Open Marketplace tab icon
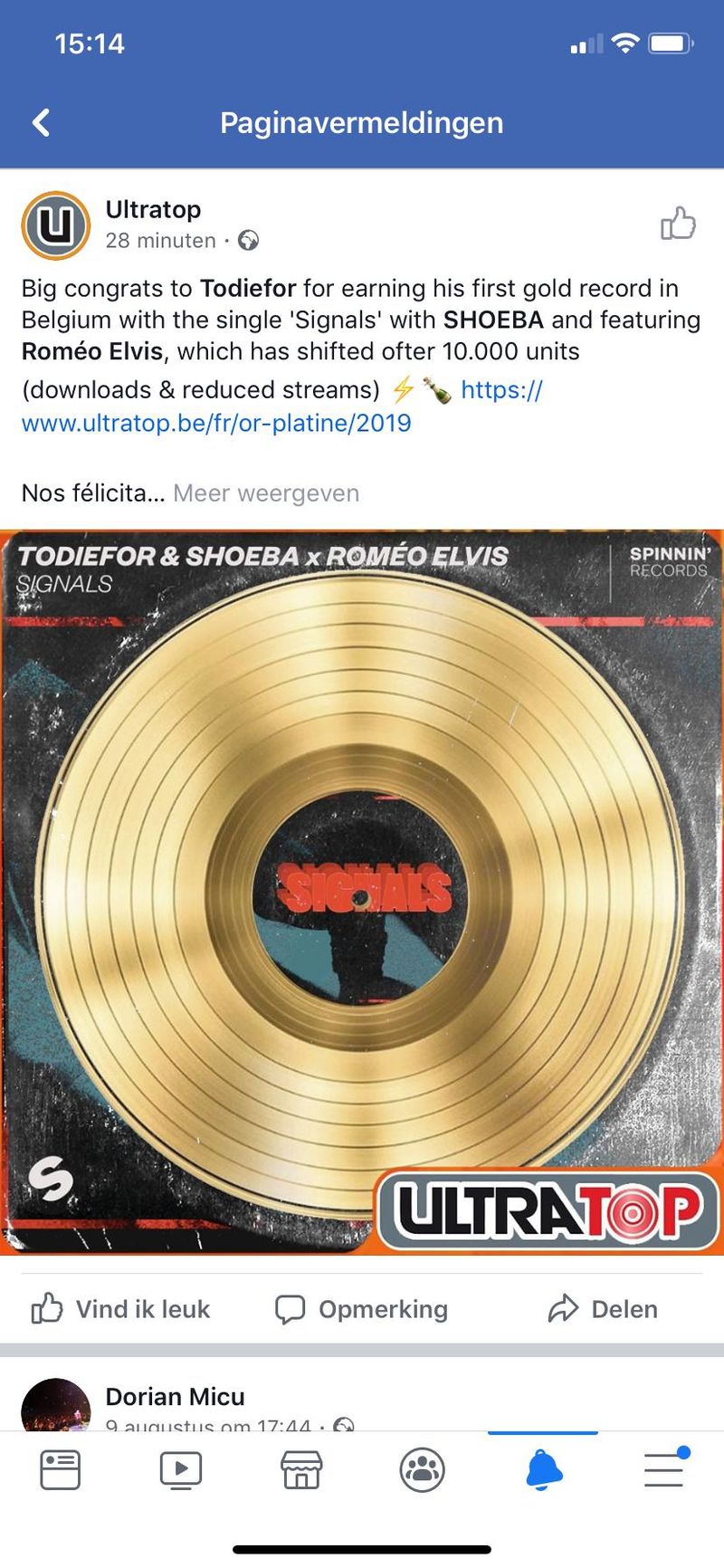This screenshot has height=1568, width=724. 301,1469
